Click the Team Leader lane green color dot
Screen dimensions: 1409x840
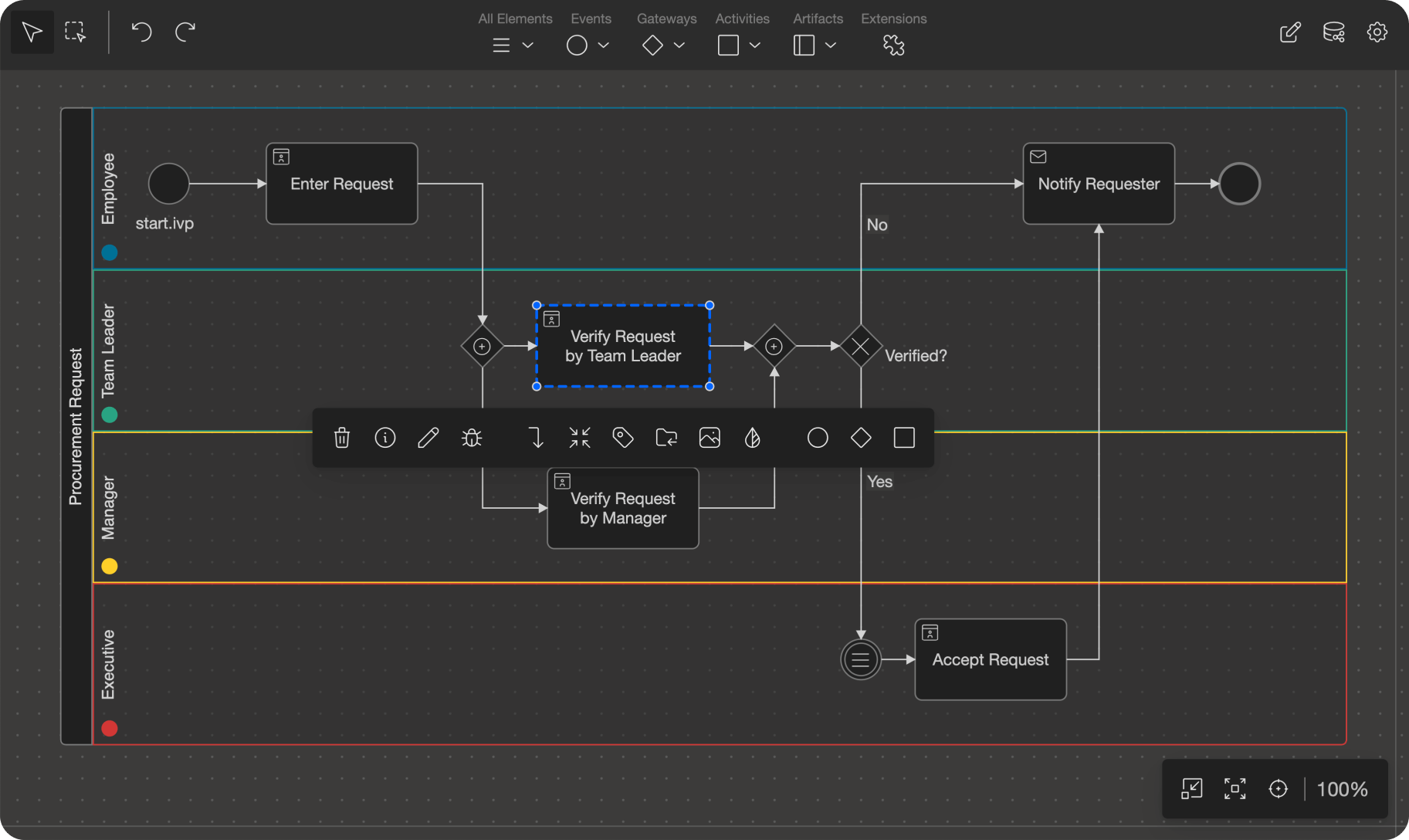click(x=110, y=415)
